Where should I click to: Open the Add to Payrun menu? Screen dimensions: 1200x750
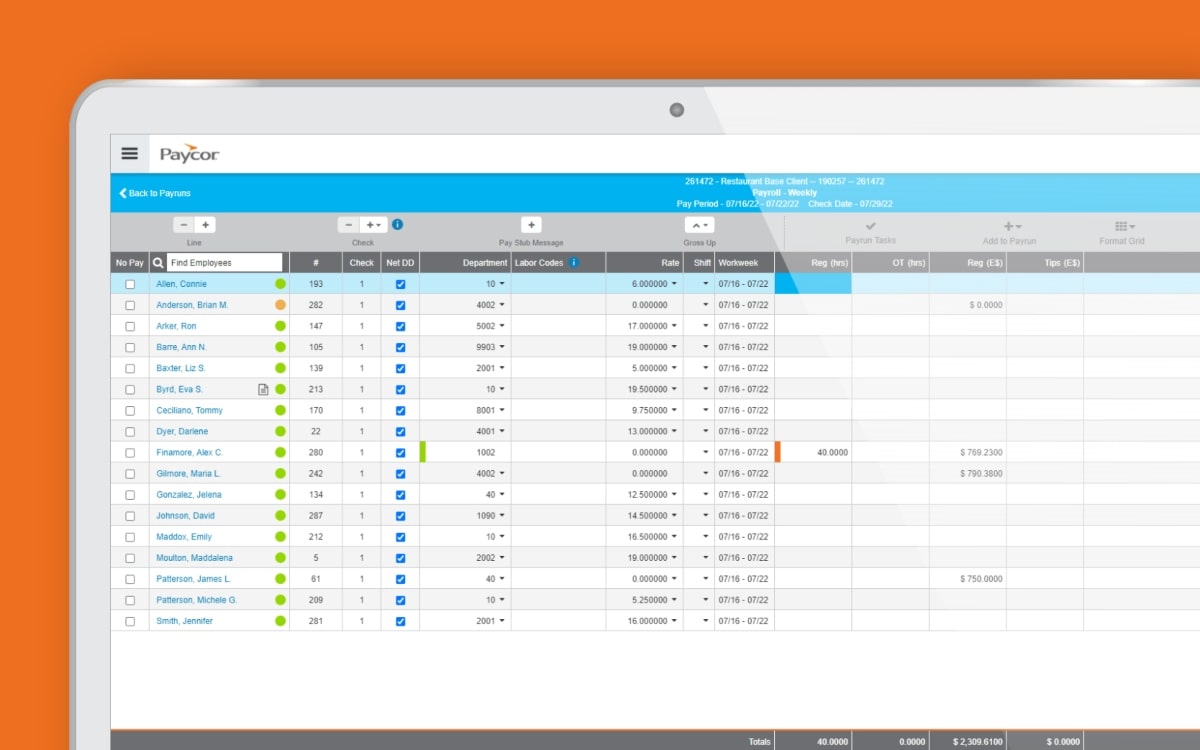coord(1010,226)
